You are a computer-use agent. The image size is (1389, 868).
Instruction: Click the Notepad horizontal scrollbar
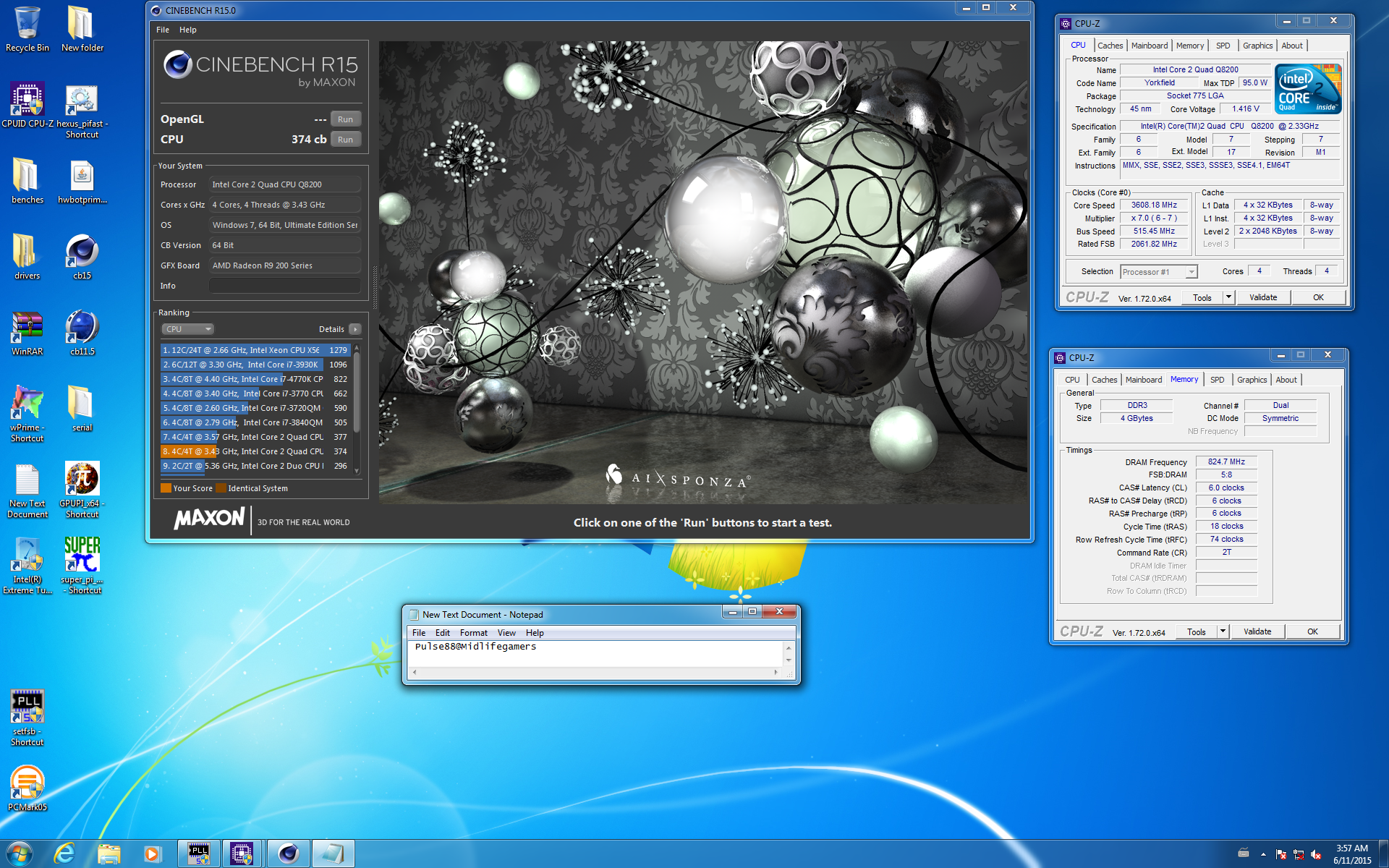tap(594, 673)
